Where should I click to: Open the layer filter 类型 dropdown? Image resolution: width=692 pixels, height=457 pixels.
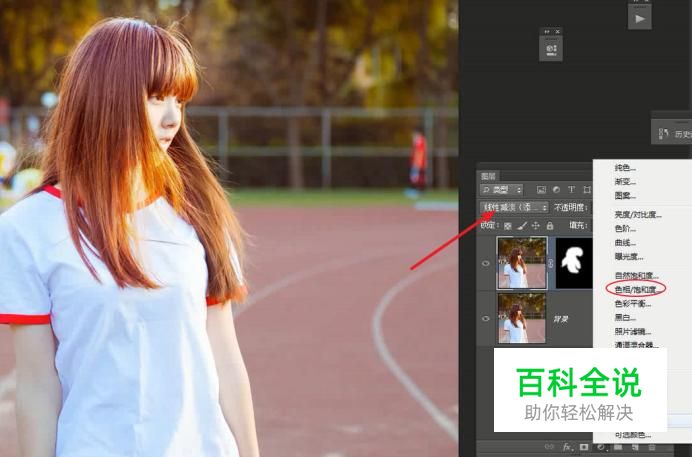501,190
